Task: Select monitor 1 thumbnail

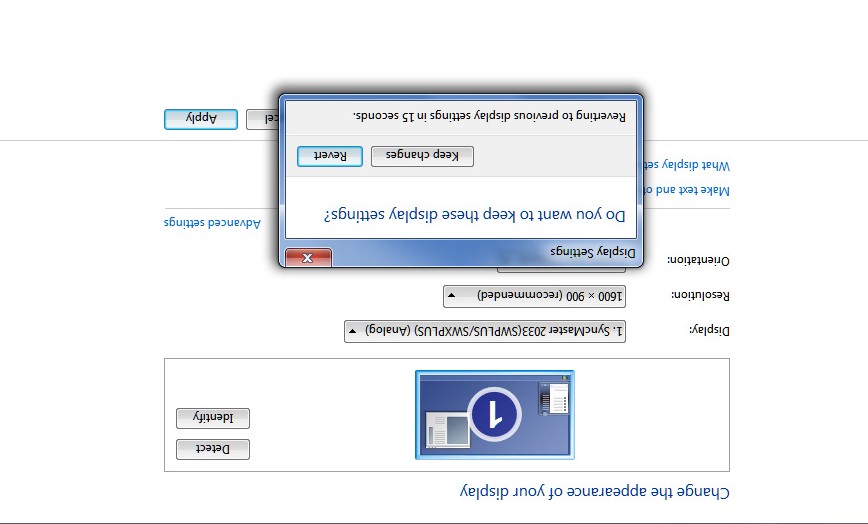Action: pyautogui.click(x=495, y=414)
